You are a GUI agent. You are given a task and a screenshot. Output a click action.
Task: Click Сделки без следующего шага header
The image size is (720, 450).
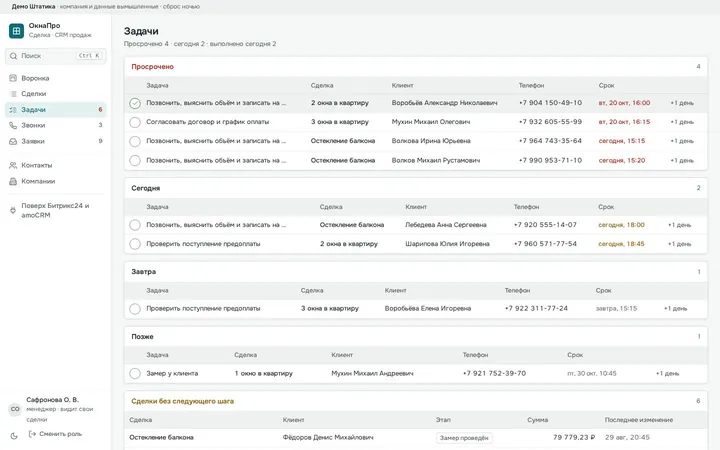click(x=182, y=401)
